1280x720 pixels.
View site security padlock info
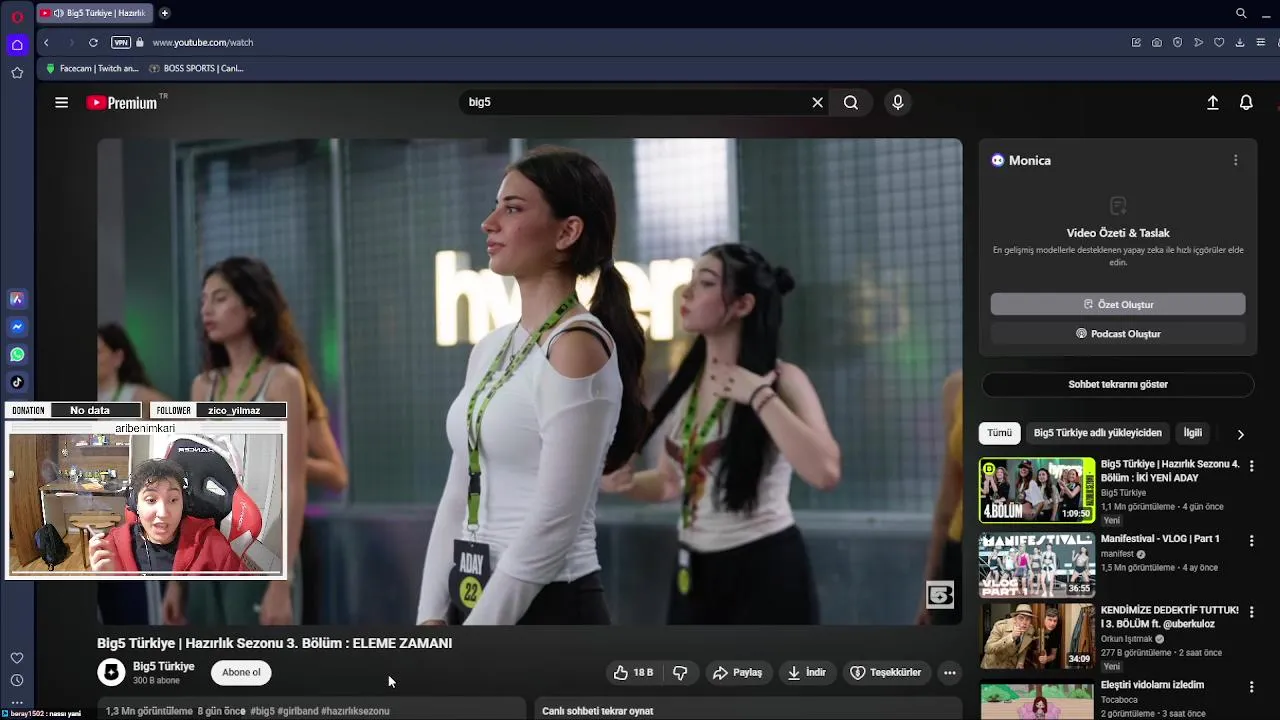[140, 42]
